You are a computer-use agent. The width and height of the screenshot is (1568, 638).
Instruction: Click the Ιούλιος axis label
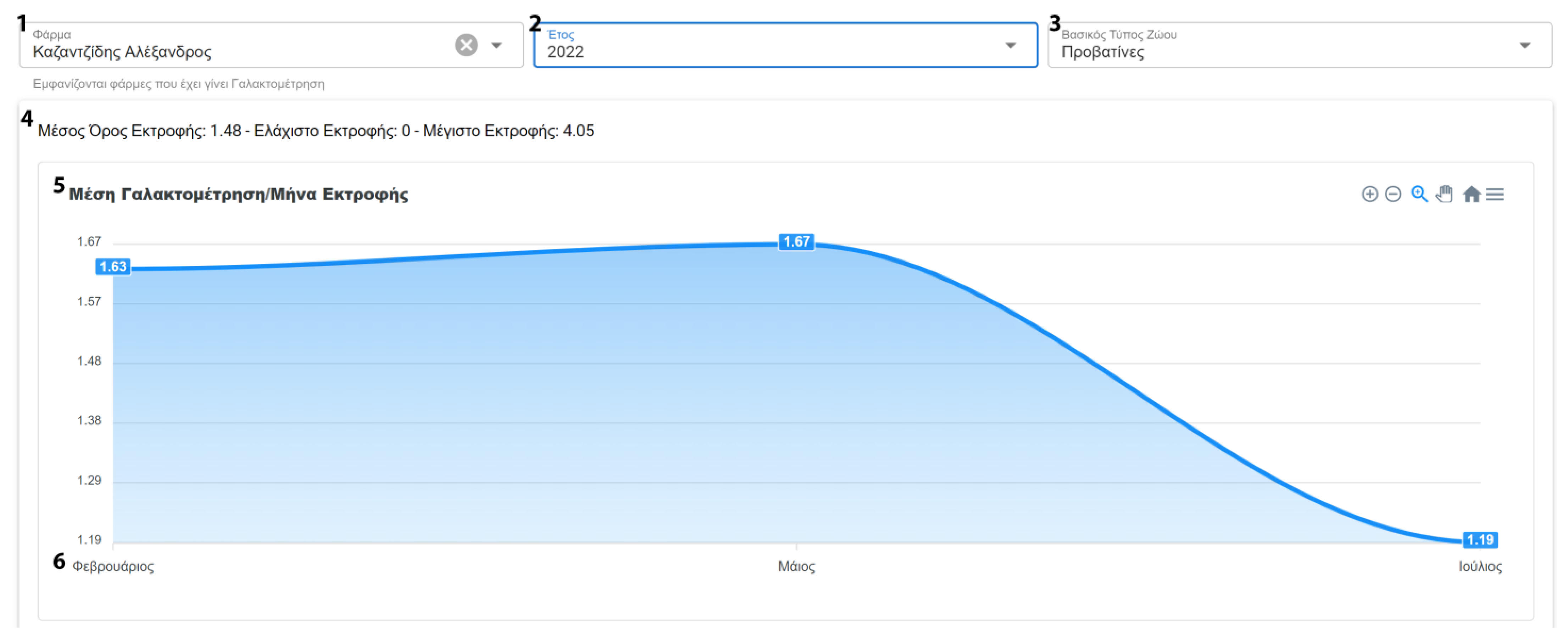(1480, 566)
